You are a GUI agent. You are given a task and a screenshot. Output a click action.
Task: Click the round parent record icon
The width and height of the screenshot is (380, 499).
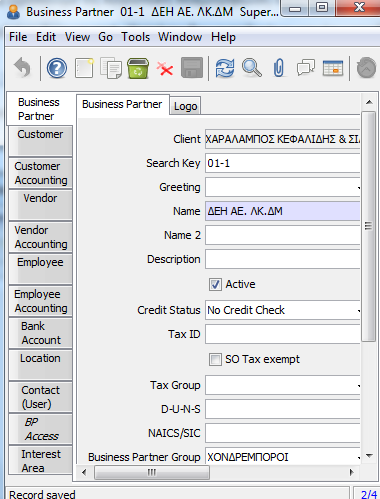point(366,68)
